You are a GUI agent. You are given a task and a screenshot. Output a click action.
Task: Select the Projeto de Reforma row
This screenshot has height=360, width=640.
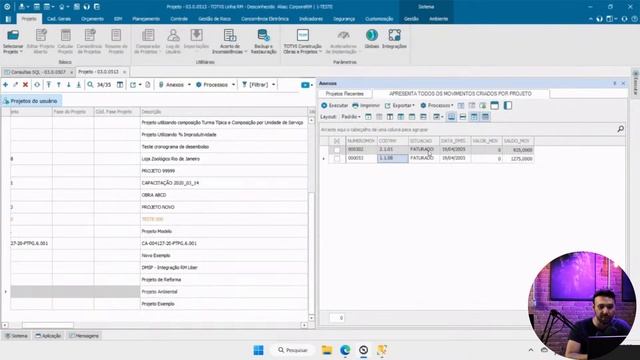[158, 280]
